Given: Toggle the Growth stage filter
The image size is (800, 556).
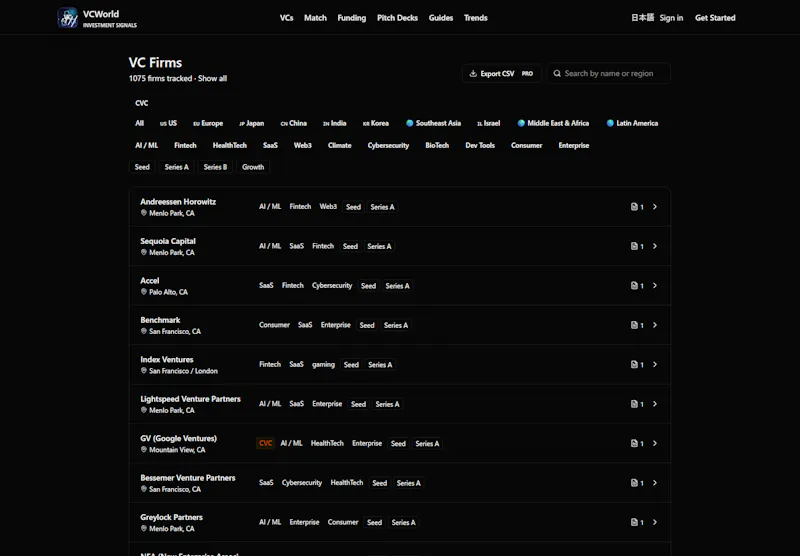Looking at the screenshot, I should pyautogui.click(x=253, y=167).
